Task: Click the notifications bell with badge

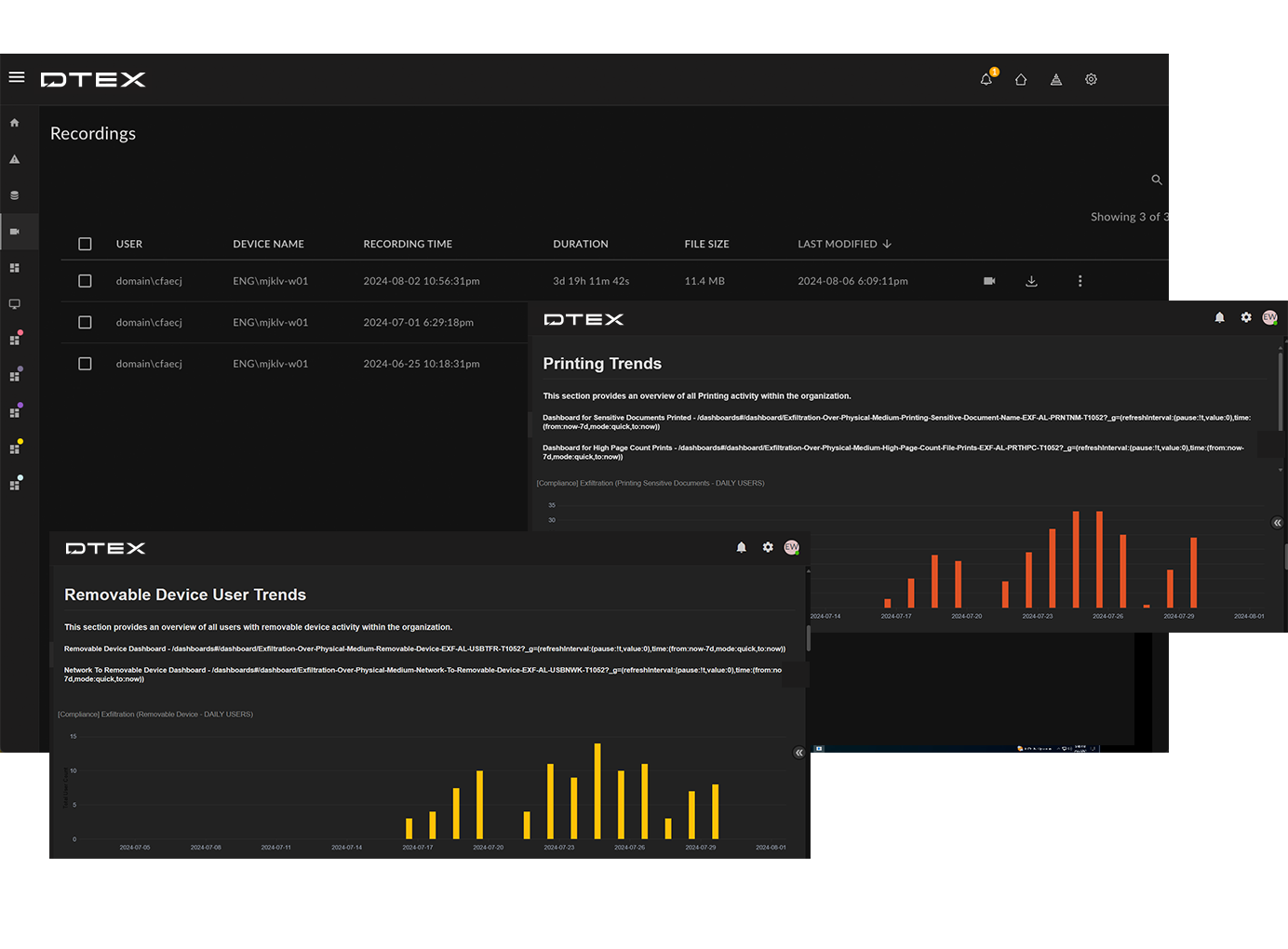Action: coord(986,79)
